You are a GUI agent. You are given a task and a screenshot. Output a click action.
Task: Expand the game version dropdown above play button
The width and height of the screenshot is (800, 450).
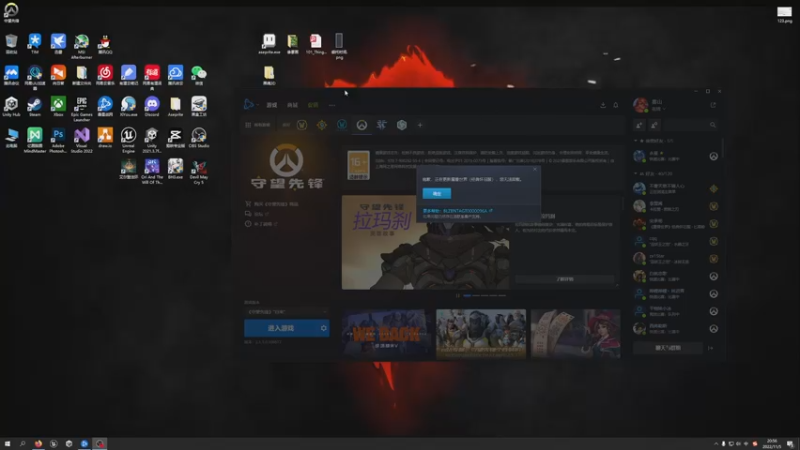pos(286,312)
